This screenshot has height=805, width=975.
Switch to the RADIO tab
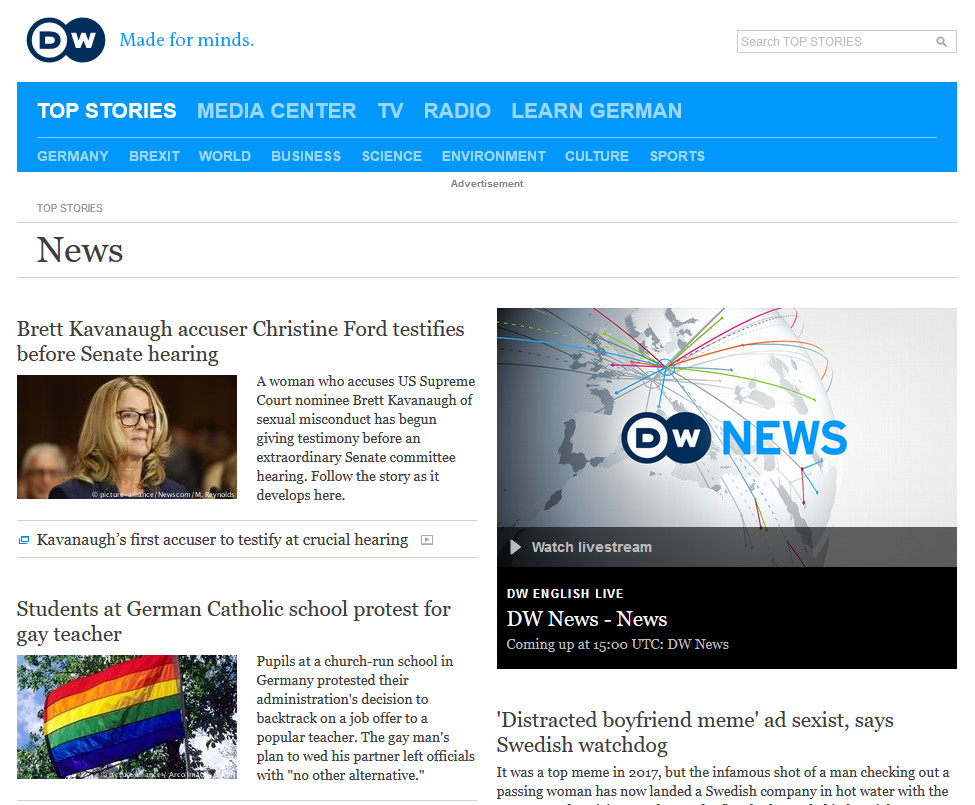pyautogui.click(x=457, y=111)
